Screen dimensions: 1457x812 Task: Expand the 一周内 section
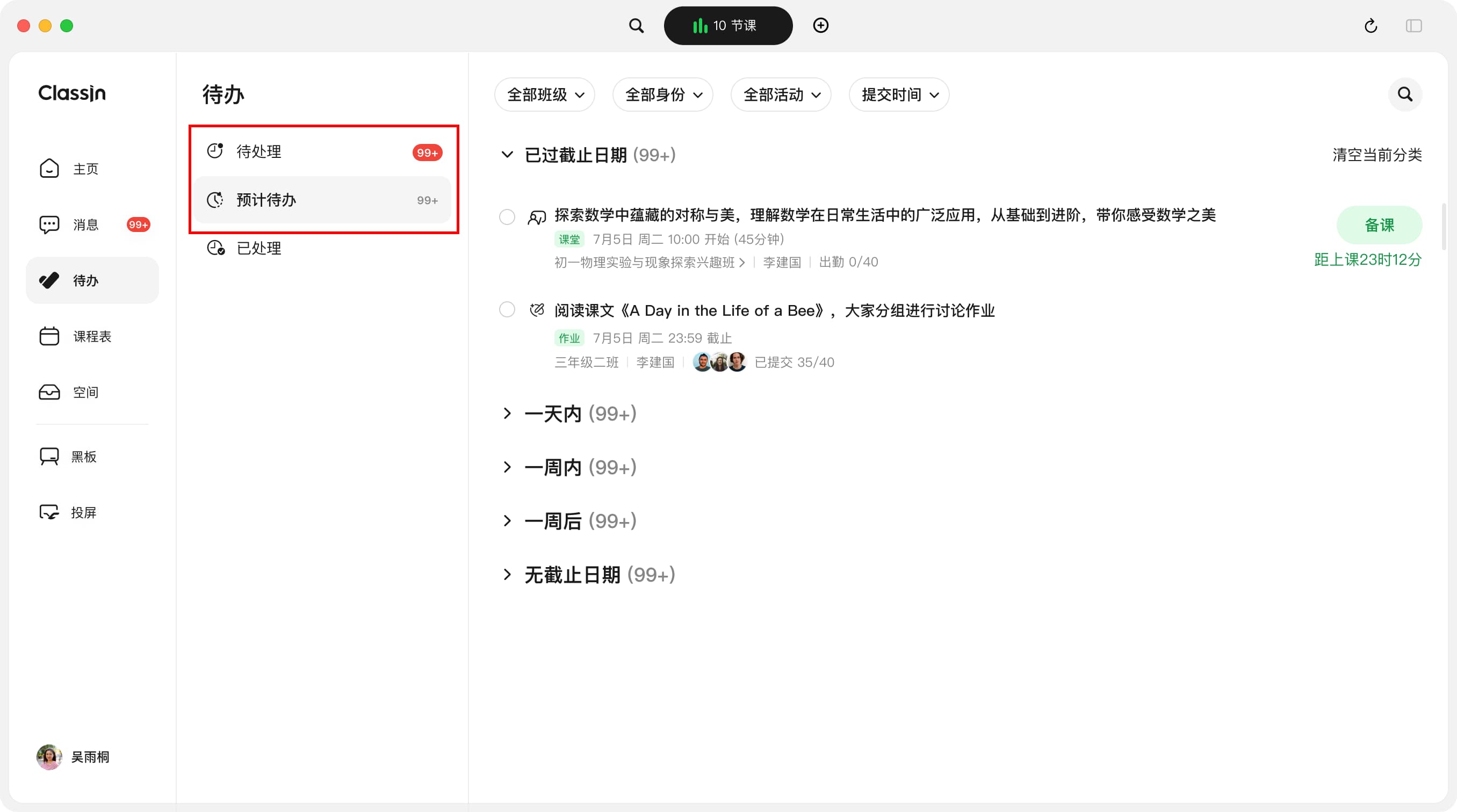[507, 467]
